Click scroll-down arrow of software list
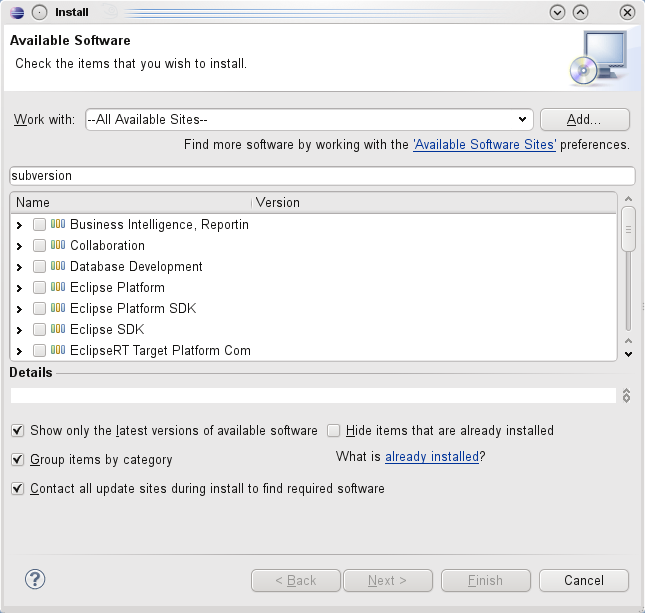Viewport: 645px width, 613px height. [628, 354]
